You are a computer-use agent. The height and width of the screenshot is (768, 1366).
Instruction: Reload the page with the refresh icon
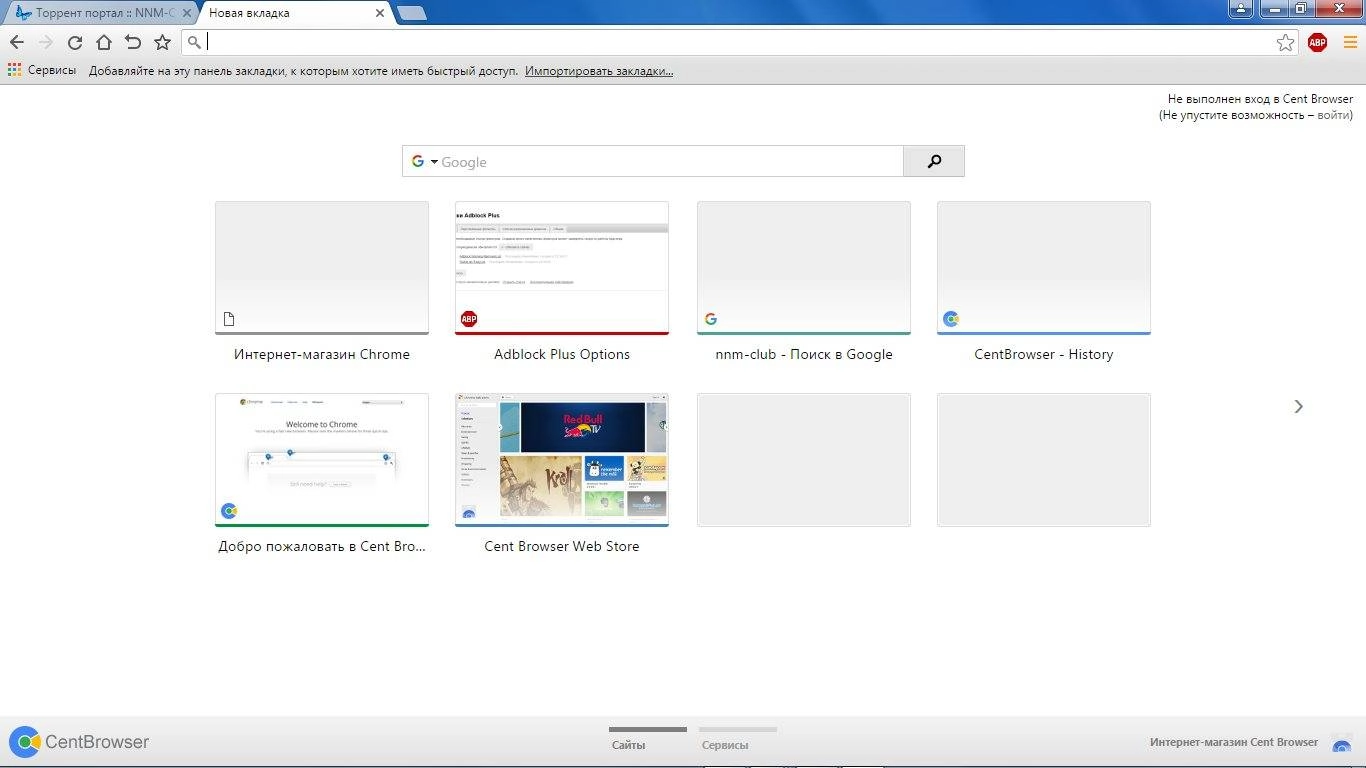tap(74, 42)
